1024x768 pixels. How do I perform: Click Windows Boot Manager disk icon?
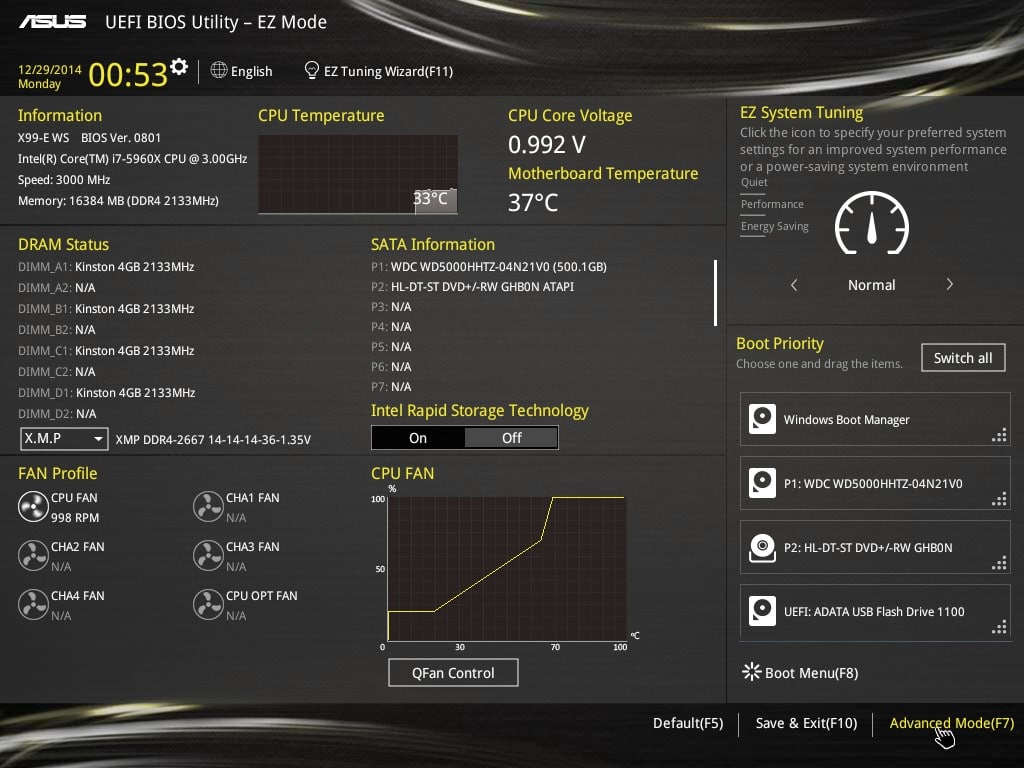click(762, 419)
